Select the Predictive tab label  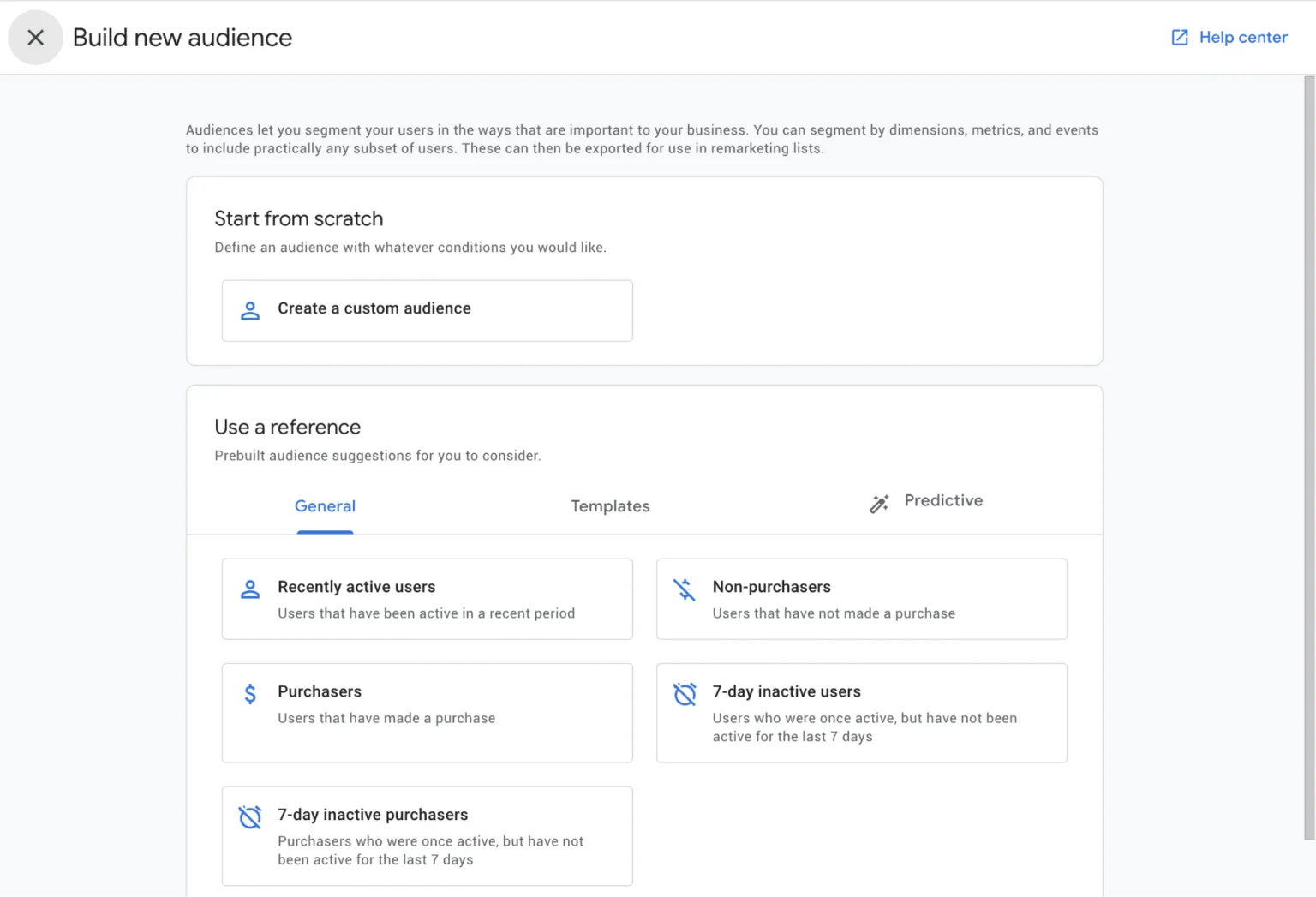point(943,501)
